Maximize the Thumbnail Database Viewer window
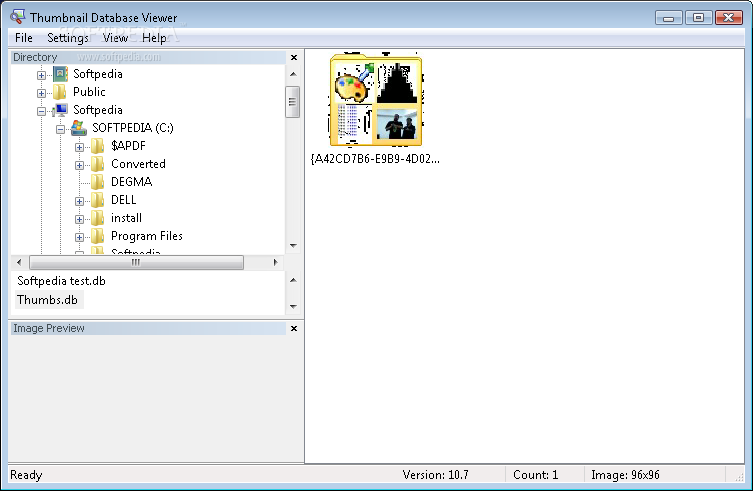The width and height of the screenshot is (753, 491). (698, 18)
